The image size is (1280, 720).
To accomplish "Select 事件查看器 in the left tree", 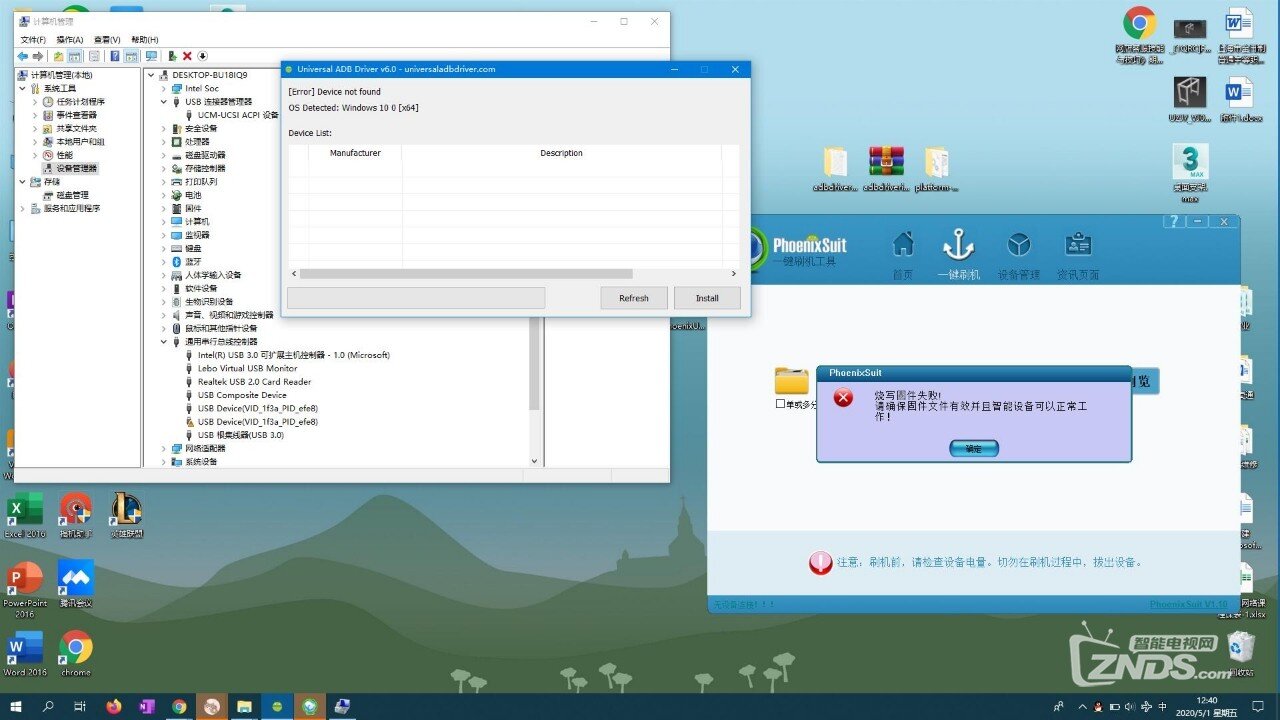I will tap(77, 115).
